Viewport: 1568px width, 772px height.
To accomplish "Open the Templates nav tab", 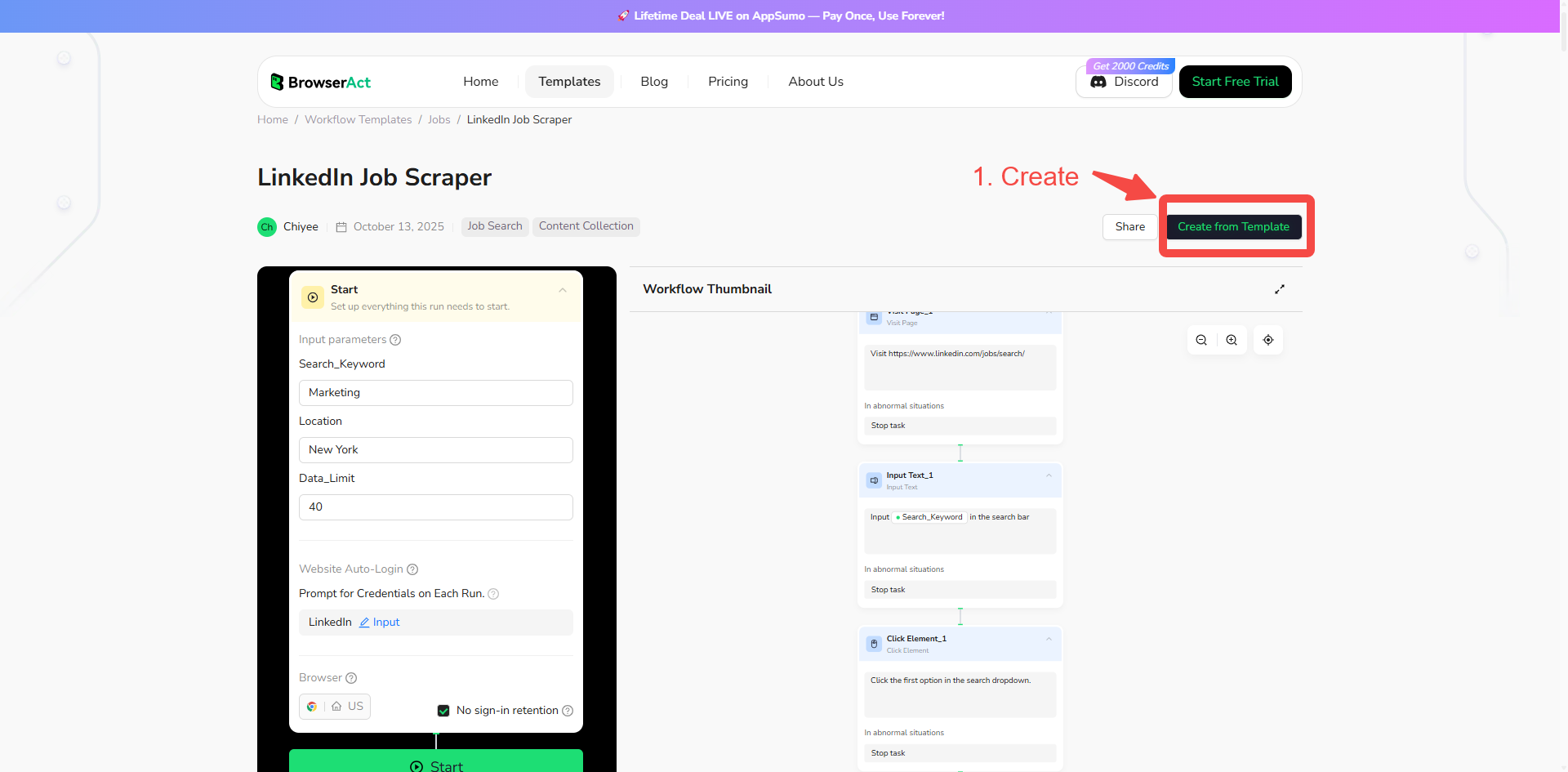I will [569, 82].
